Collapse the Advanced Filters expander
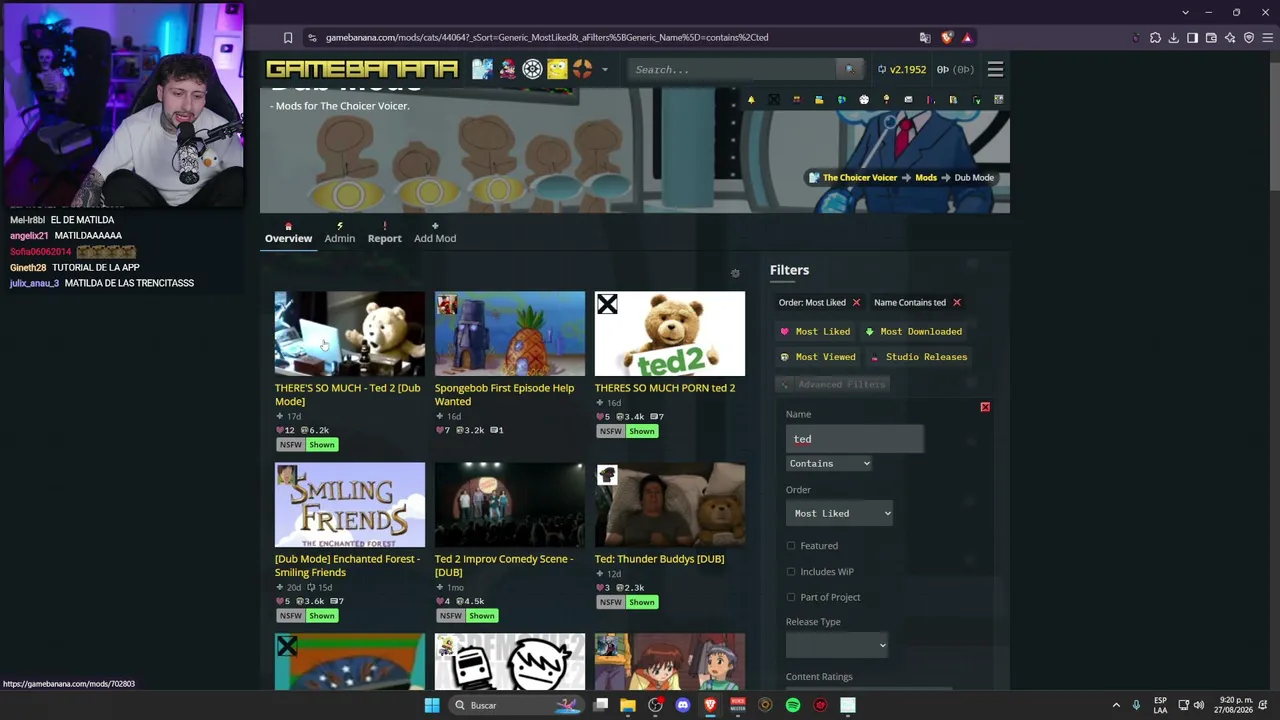This screenshot has width=1280, height=720. [x=832, y=384]
